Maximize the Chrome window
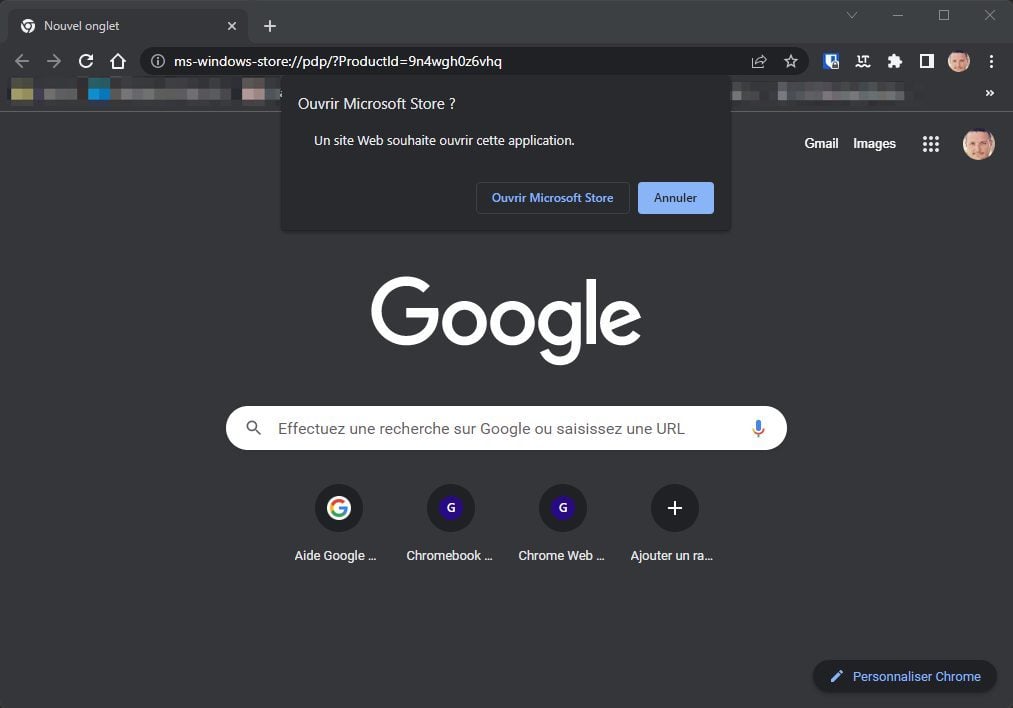The width and height of the screenshot is (1013, 708). pyautogui.click(x=944, y=15)
